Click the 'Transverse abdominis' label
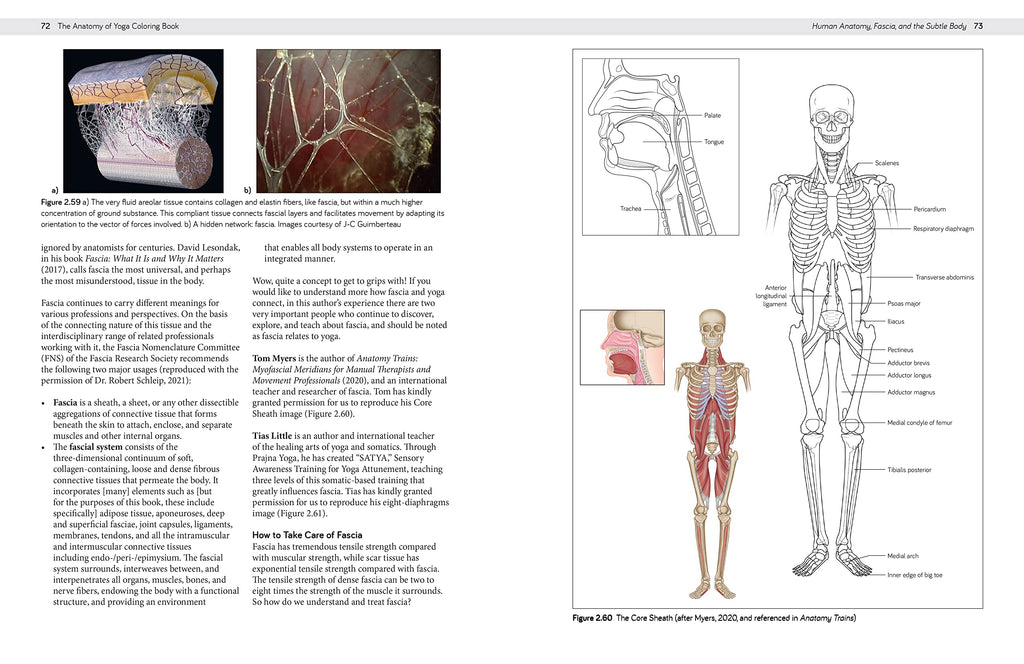The height and width of the screenshot is (664, 1024). pos(944,277)
